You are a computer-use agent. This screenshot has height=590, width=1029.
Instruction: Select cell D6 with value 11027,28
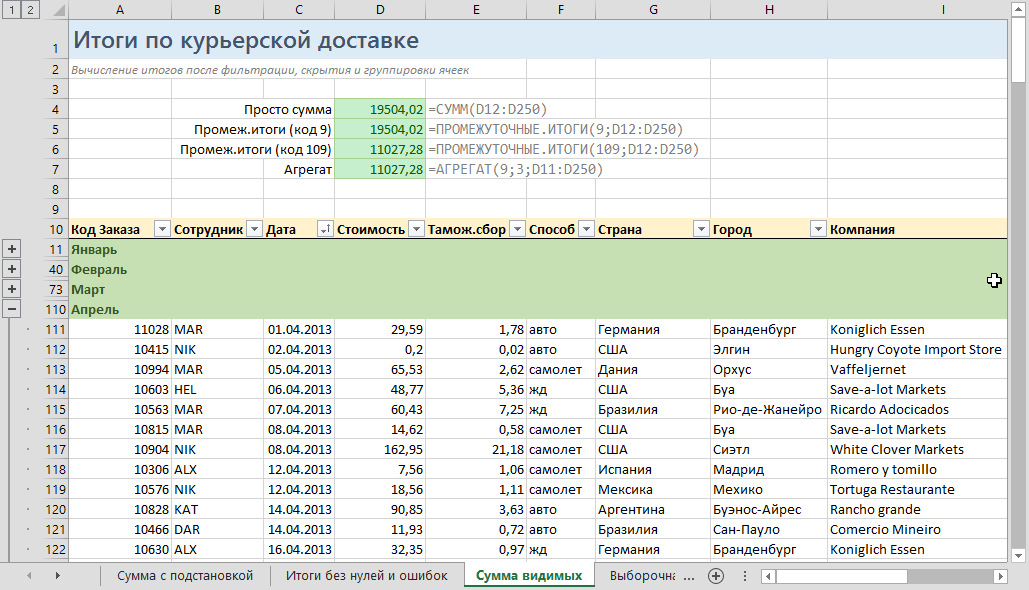coord(380,149)
